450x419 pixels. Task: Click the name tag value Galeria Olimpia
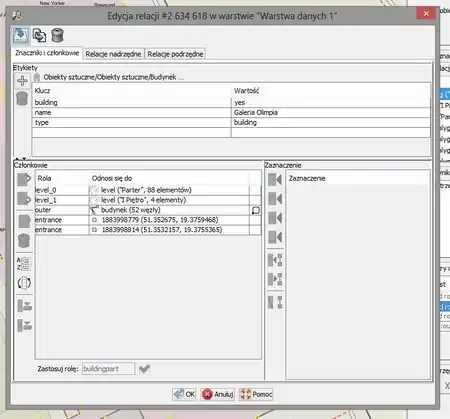[x=256, y=112]
